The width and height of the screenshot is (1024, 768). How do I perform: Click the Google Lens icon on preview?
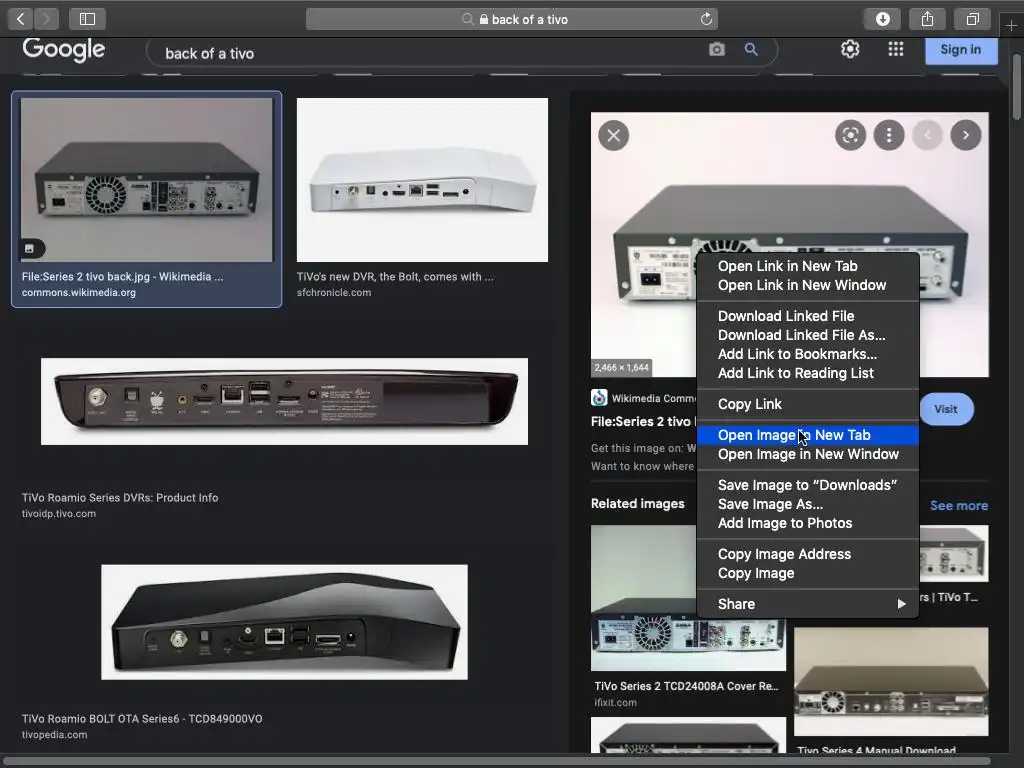[850, 135]
